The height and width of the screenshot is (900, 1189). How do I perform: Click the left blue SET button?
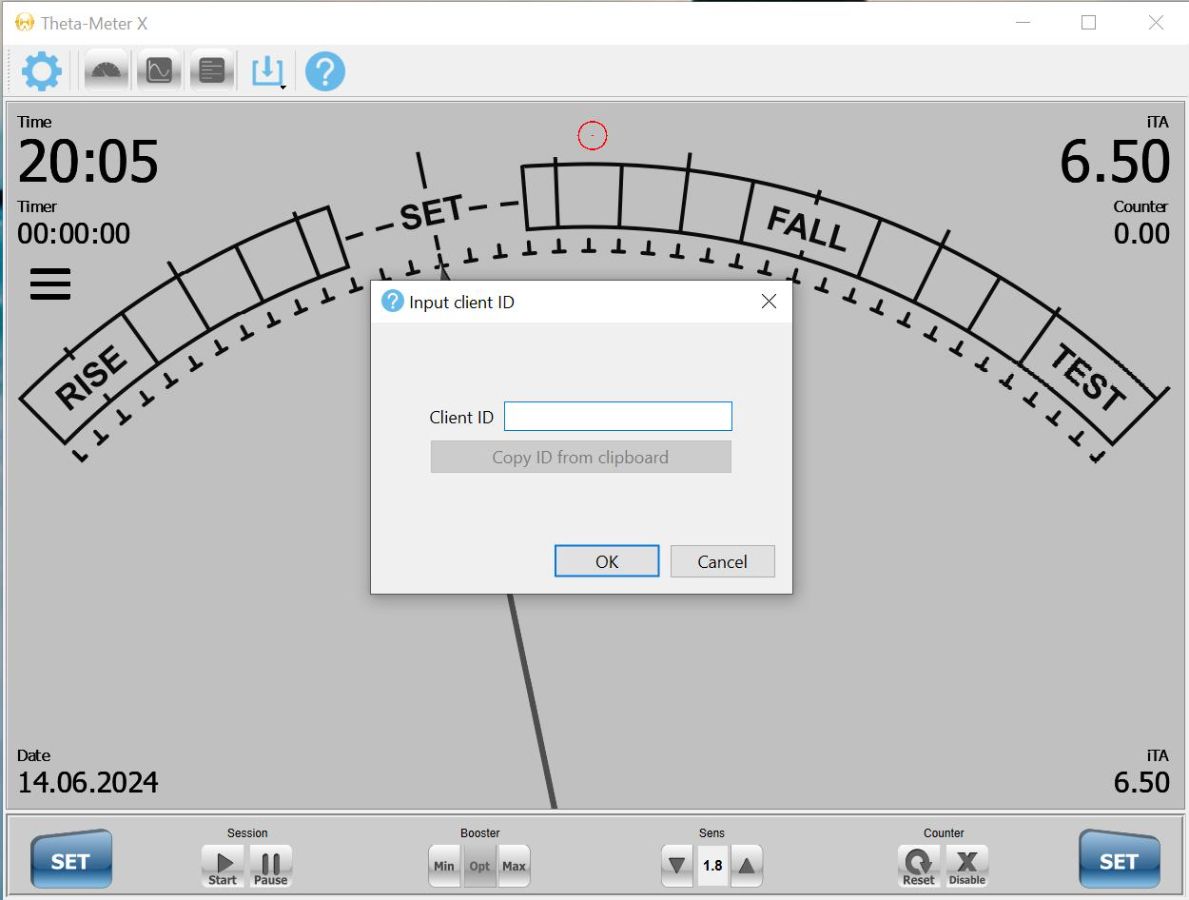coord(71,859)
